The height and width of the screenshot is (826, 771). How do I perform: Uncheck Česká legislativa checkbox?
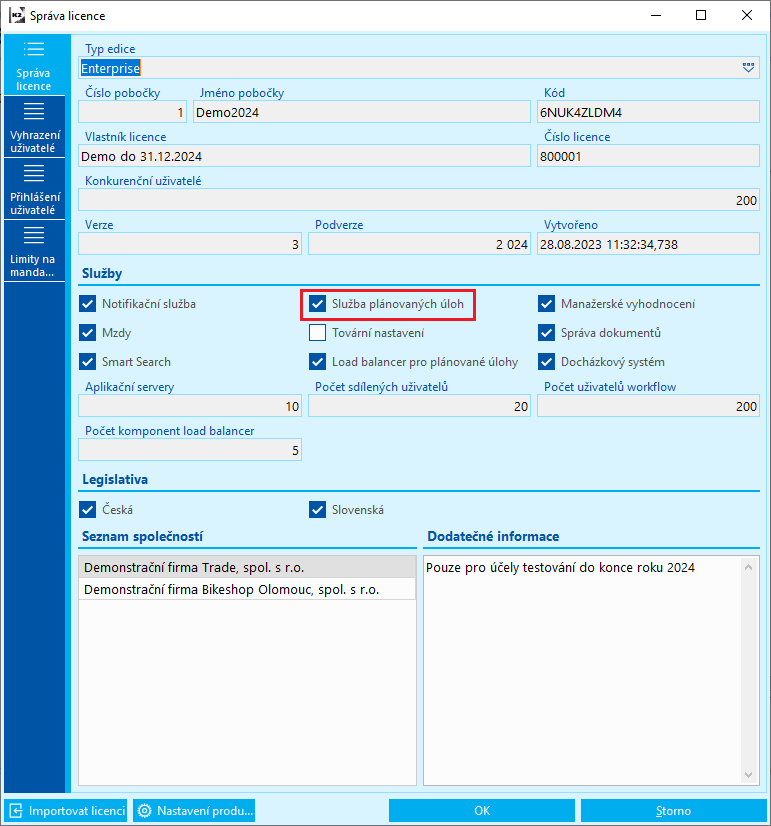(x=87, y=510)
